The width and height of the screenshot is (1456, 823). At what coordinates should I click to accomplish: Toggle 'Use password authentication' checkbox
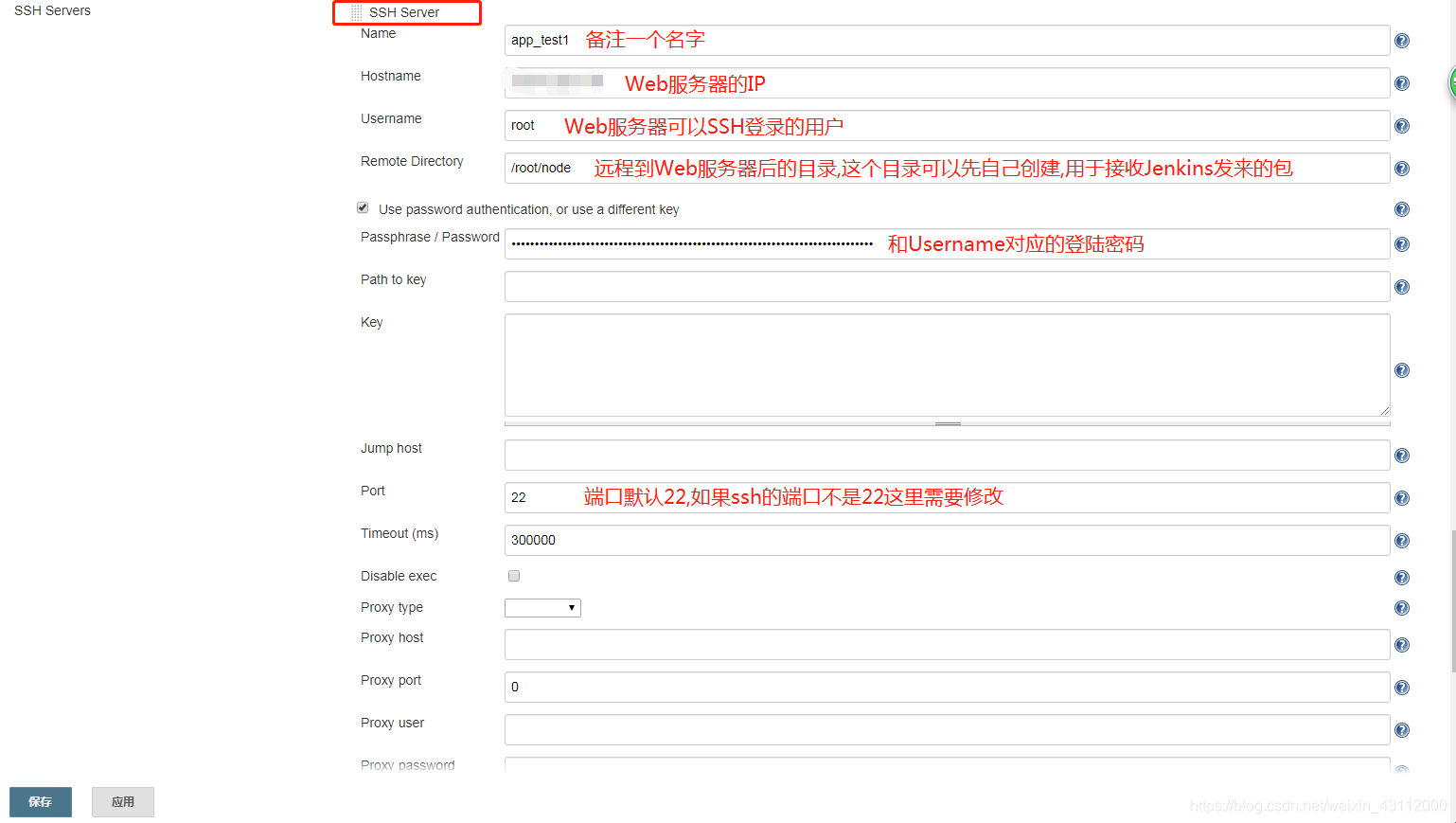[x=363, y=207]
